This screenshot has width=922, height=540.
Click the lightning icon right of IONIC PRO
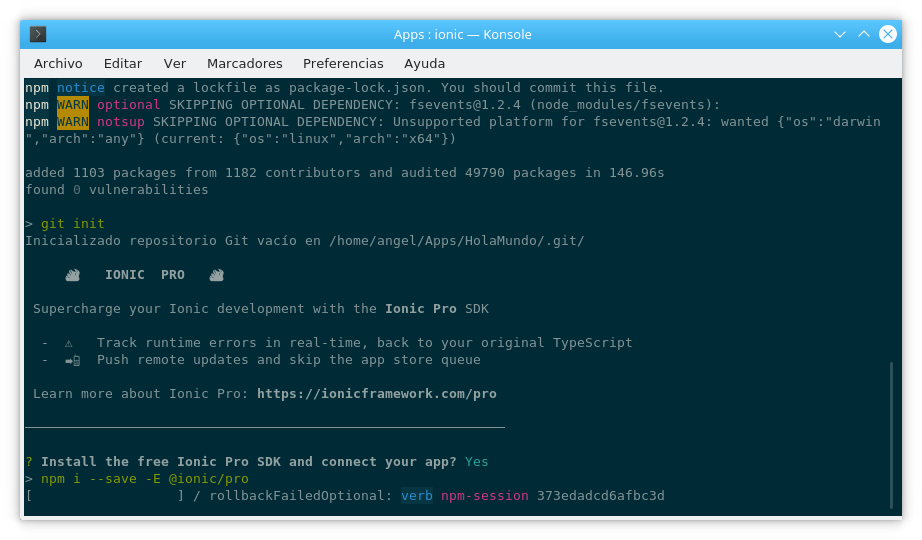[216, 275]
